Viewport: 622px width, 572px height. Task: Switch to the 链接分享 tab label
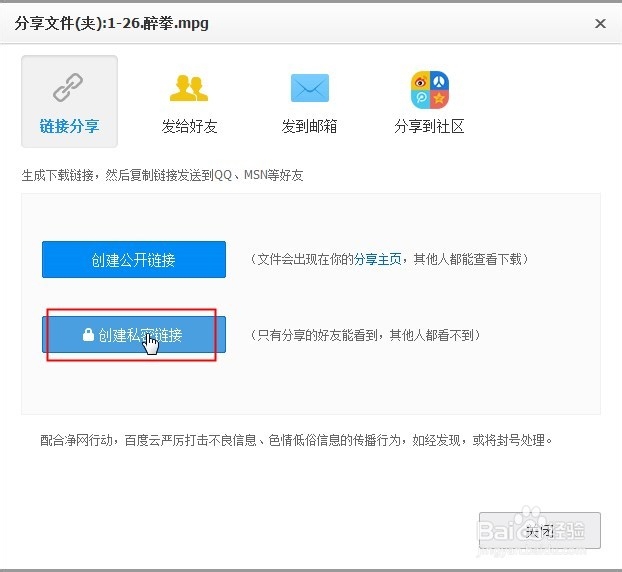[69, 127]
